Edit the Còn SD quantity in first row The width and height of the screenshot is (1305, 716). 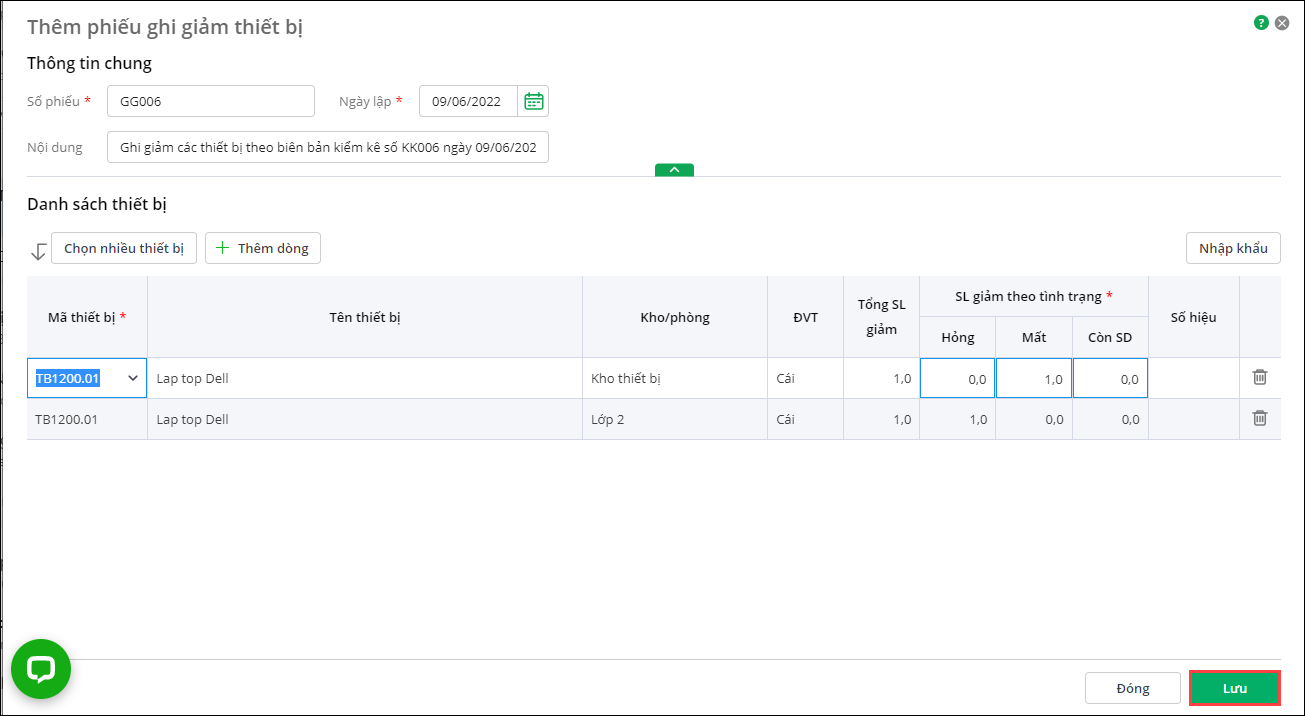click(1110, 379)
